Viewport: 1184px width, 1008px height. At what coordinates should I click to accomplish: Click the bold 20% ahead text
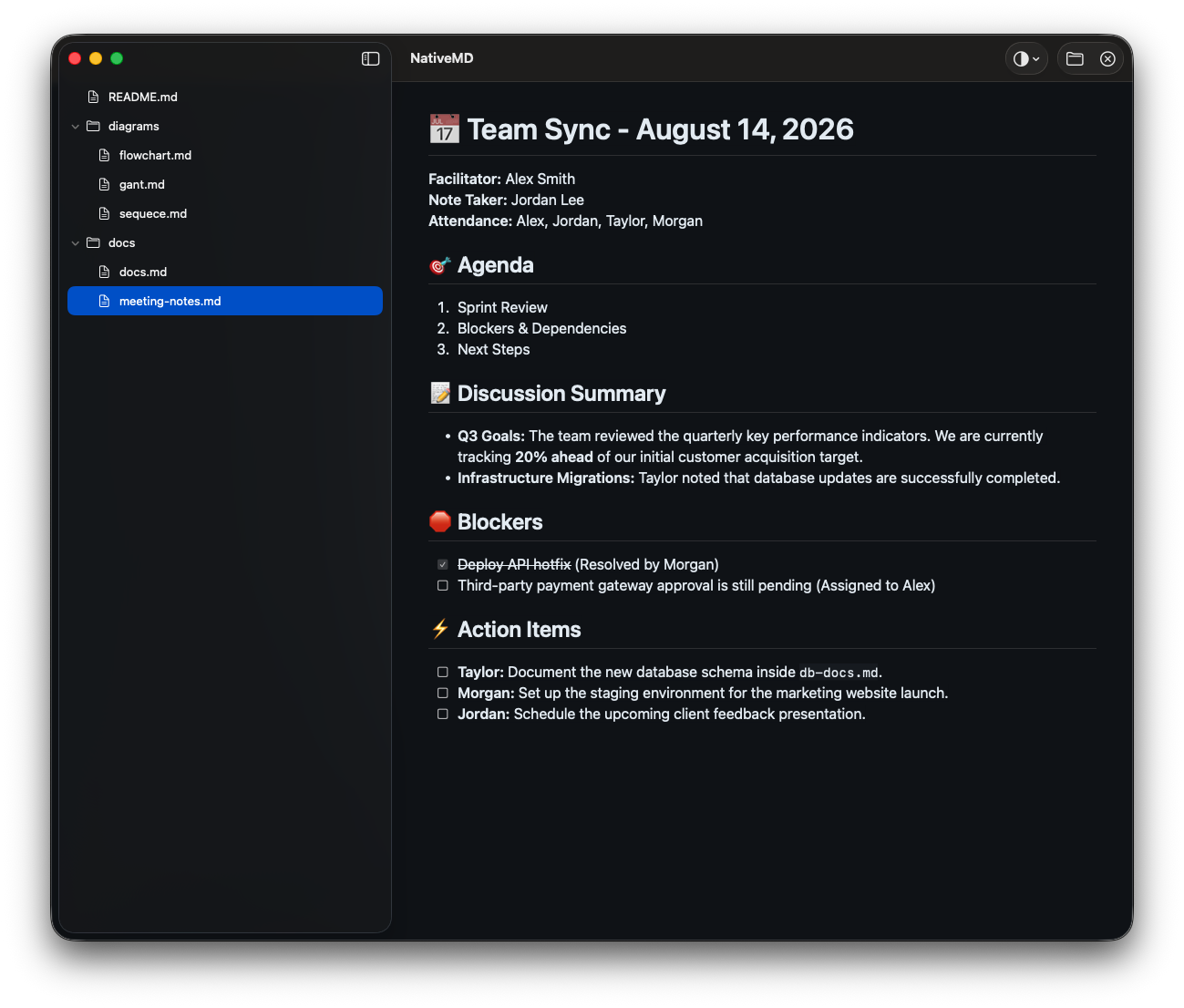554,457
